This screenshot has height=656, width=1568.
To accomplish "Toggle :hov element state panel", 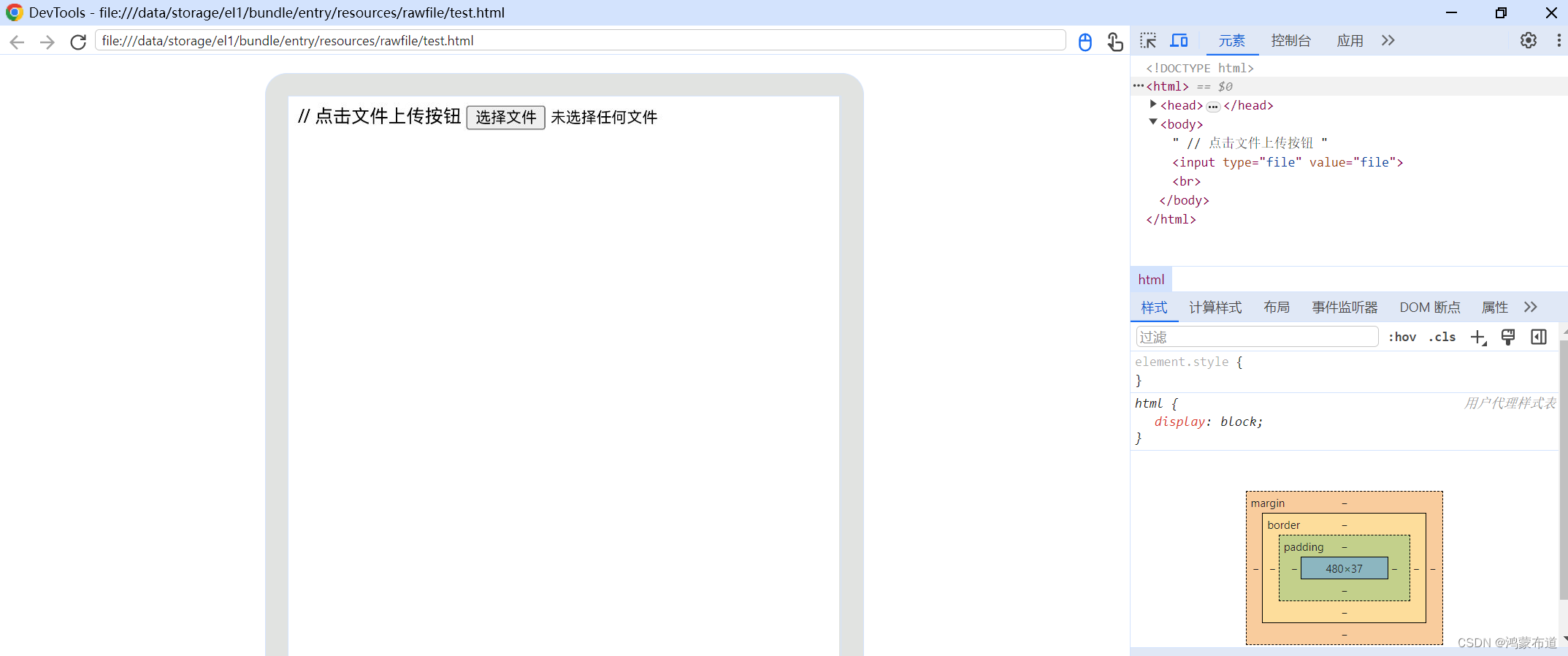I will (1402, 337).
